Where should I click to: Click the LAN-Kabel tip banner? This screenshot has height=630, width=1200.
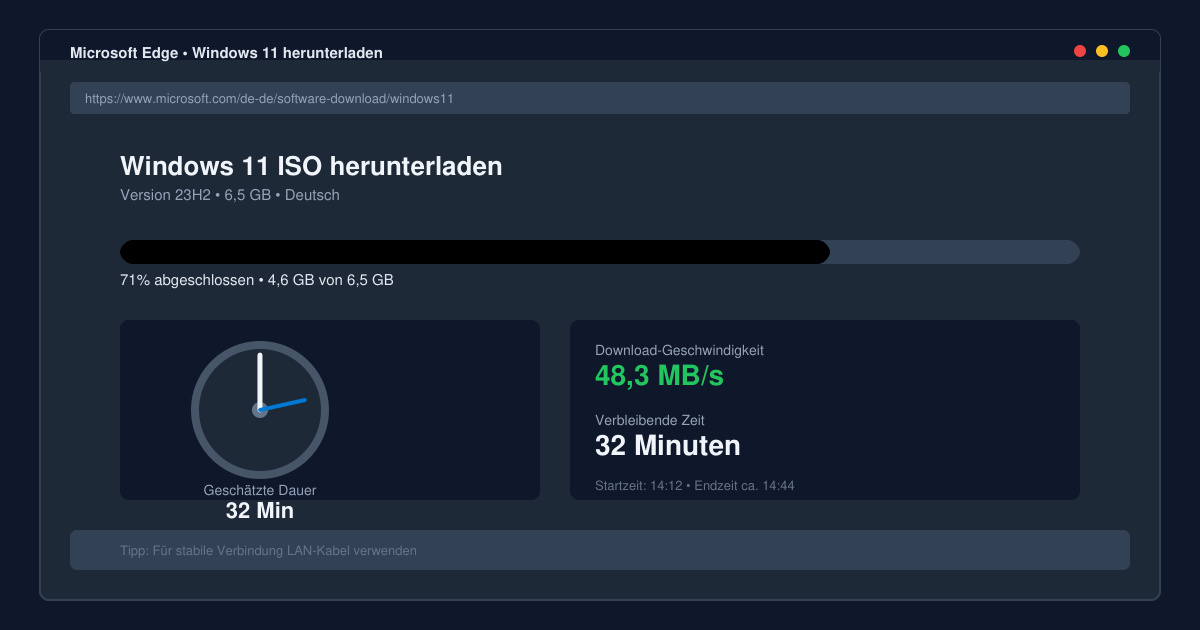tap(600, 550)
